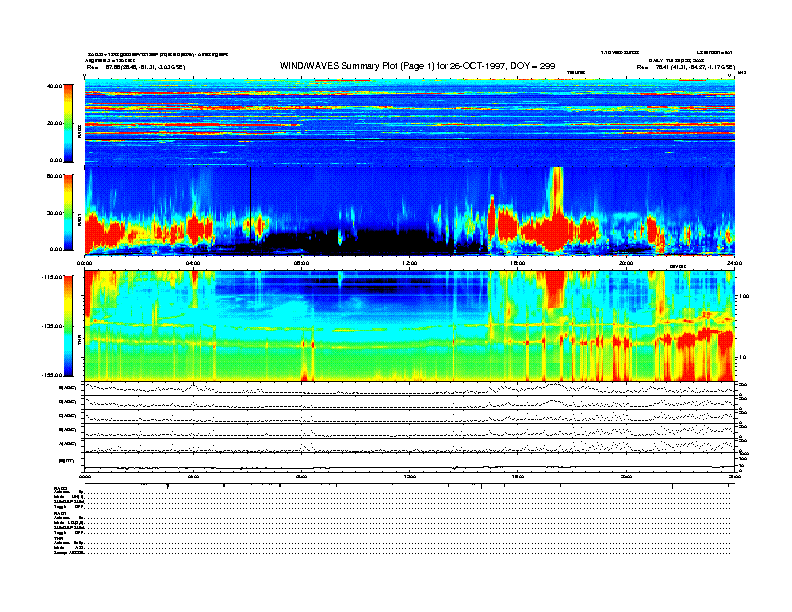
Task: Click the 08:00 tick label under strip plots
Action: tap(301, 476)
